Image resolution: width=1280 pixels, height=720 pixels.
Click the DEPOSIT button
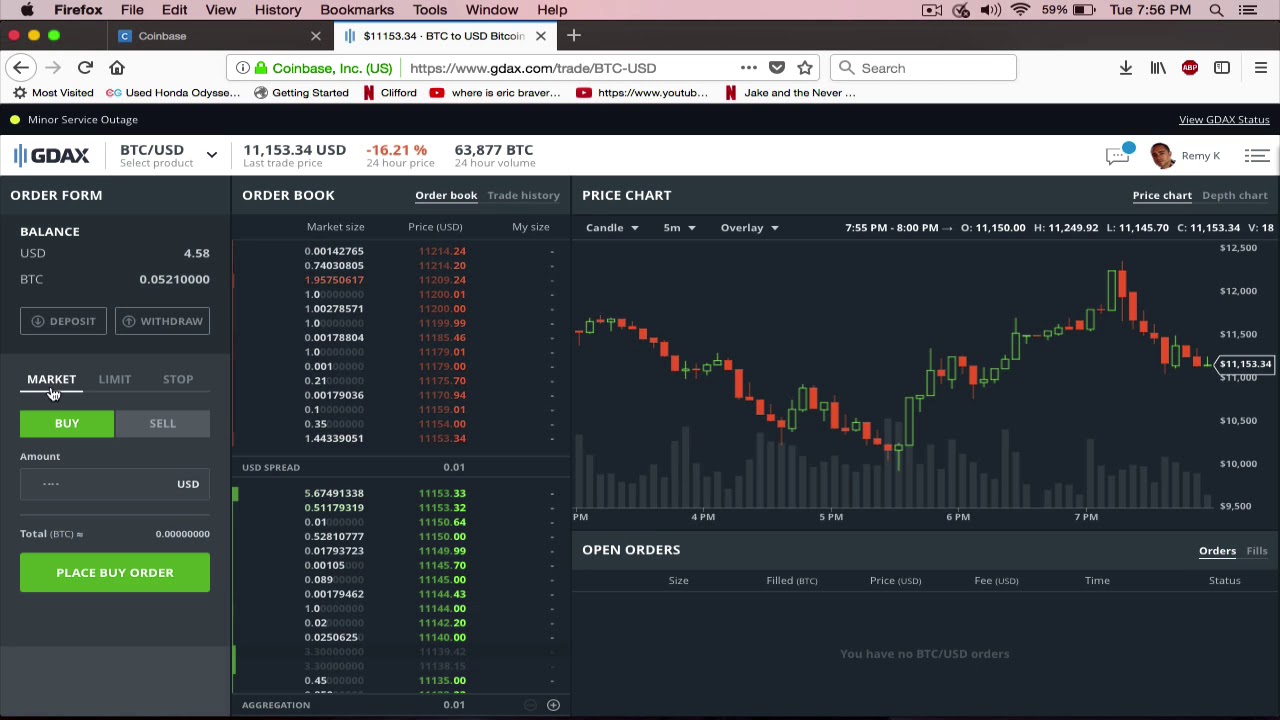pos(64,321)
